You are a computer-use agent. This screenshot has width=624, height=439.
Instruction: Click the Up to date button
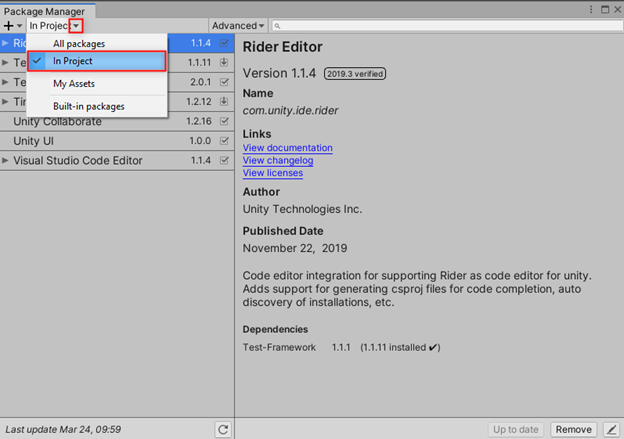[516, 429]
